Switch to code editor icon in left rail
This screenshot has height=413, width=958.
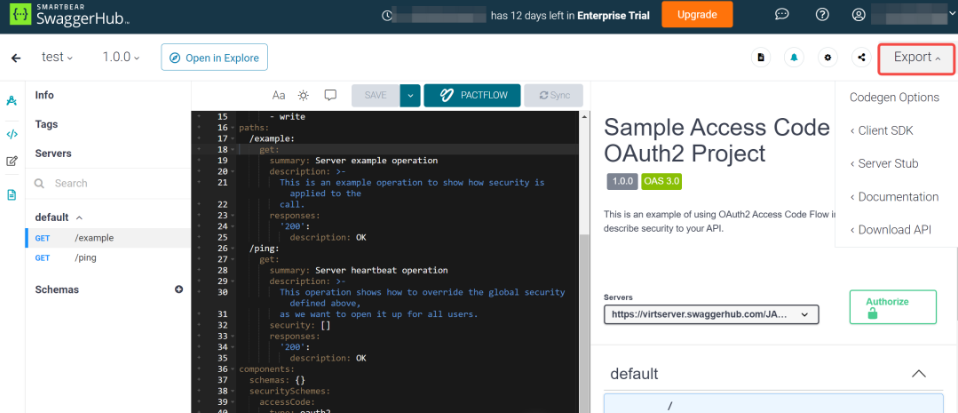pyautogui.click(x=12, y=134)
